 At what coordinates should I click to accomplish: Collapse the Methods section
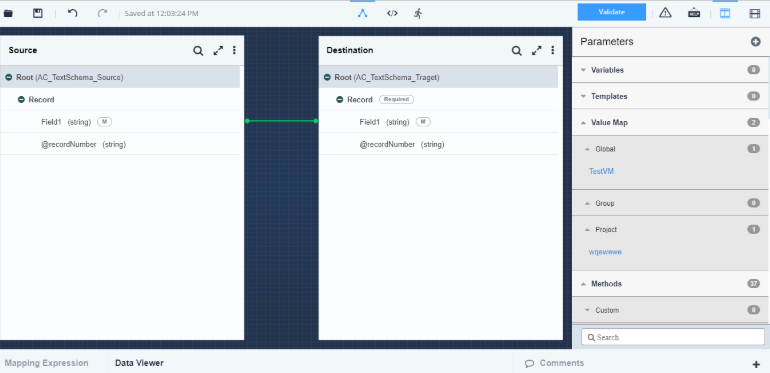point(670,284)
